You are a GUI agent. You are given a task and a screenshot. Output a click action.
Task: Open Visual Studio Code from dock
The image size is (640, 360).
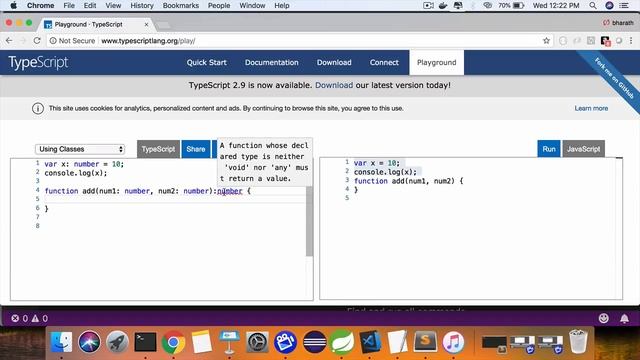370,342
